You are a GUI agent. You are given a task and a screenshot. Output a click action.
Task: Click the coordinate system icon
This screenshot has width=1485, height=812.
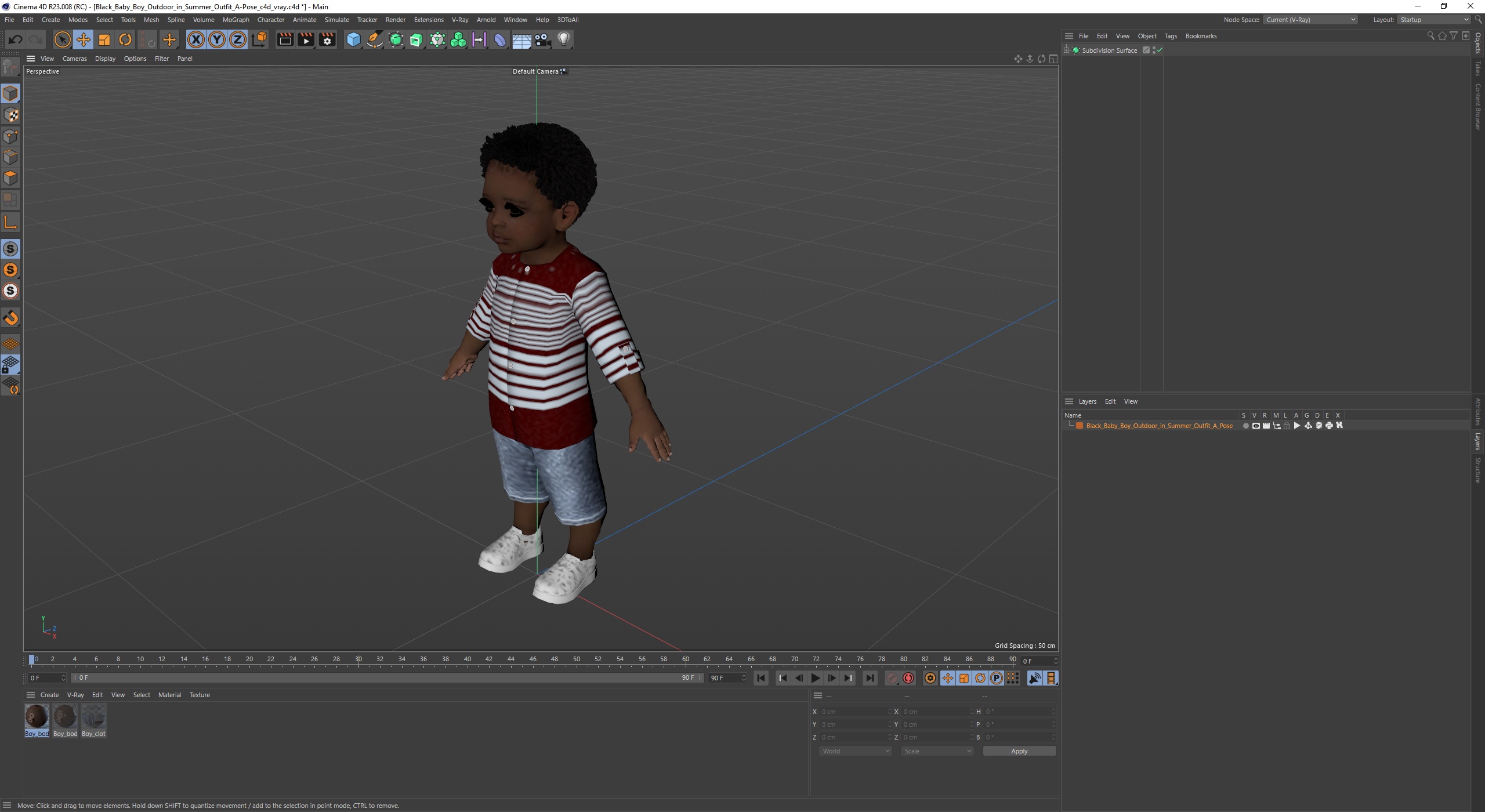(x=260, y=39)
